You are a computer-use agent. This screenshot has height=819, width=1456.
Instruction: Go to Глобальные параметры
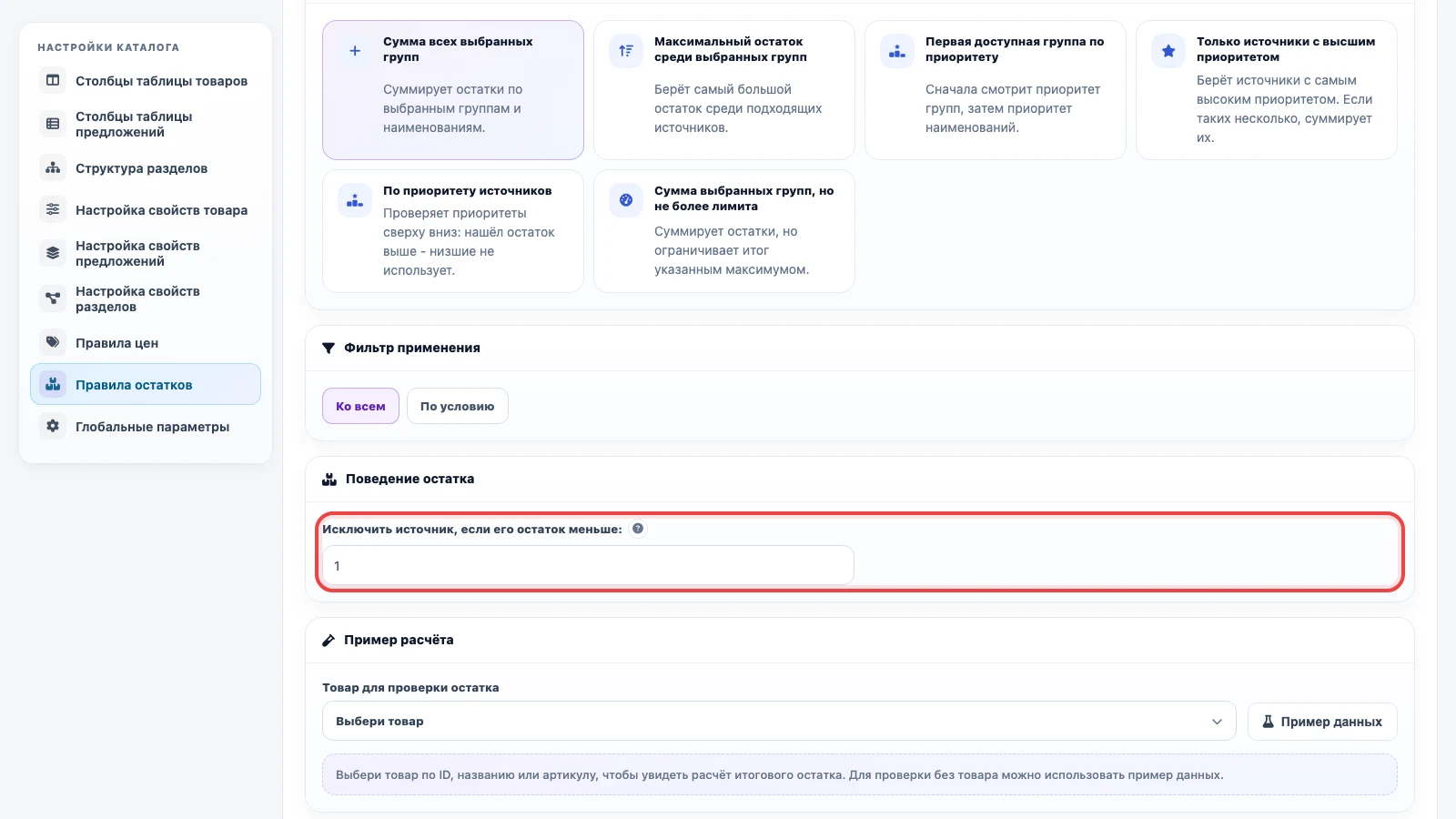(146, 427)
